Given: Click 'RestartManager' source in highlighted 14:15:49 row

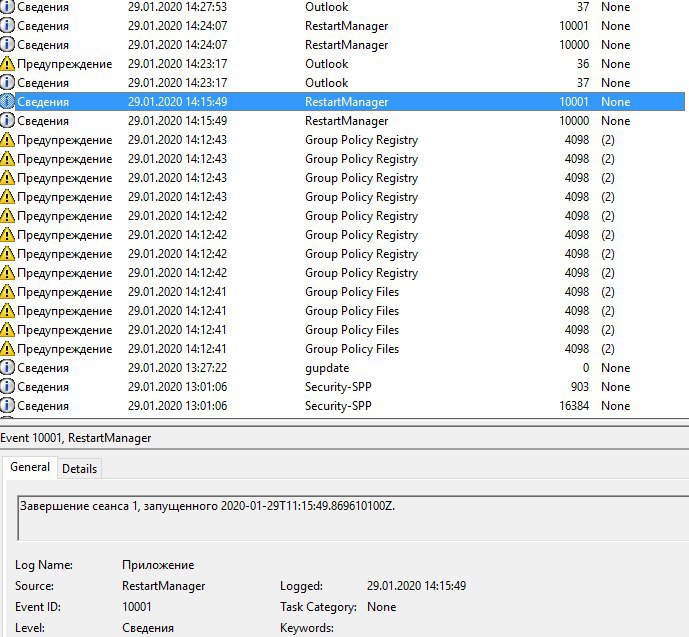Looking at the screenshot, I should click(347, 102).
